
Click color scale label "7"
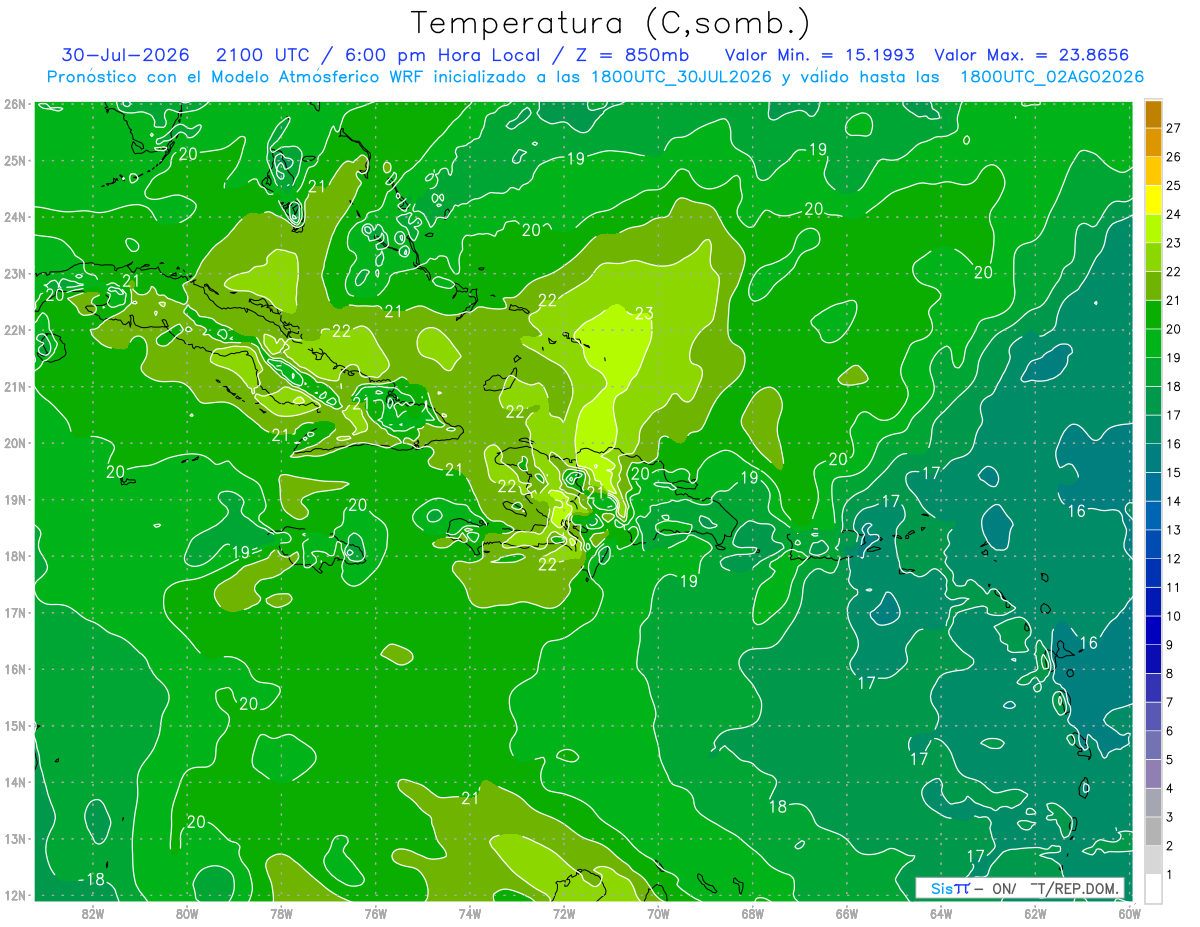point(1170,702)
